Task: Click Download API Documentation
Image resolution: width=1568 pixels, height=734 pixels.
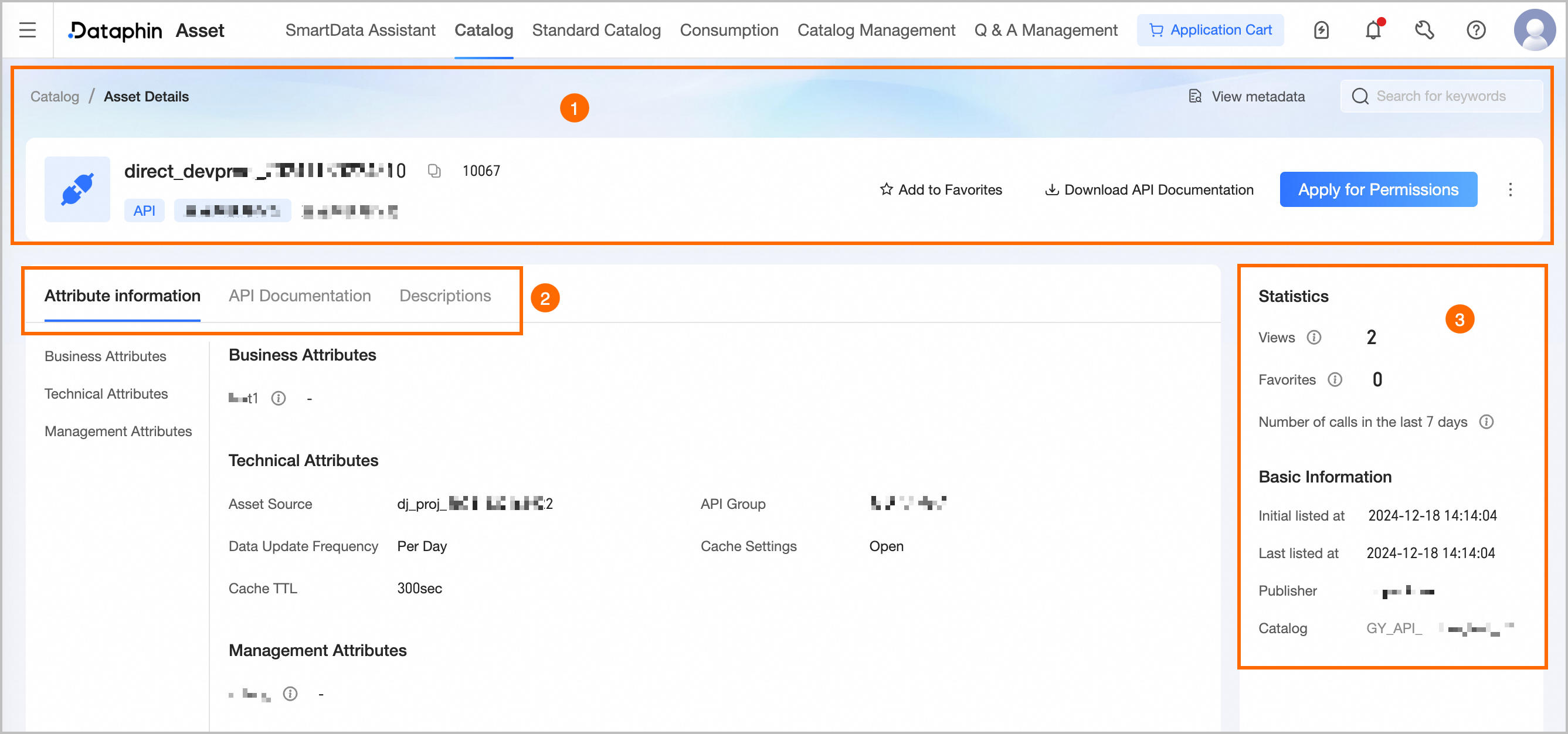Action: [1149, 190]
